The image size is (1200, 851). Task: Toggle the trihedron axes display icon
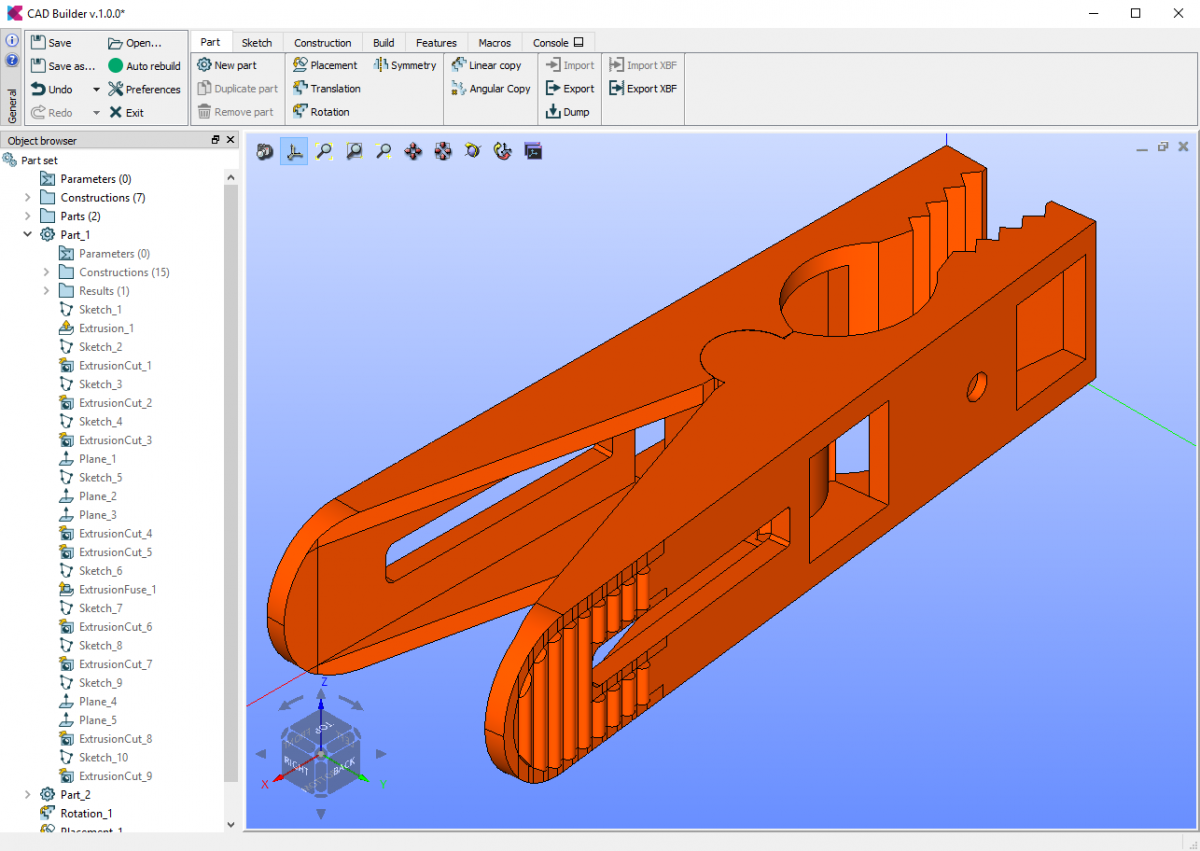(294, 152)
